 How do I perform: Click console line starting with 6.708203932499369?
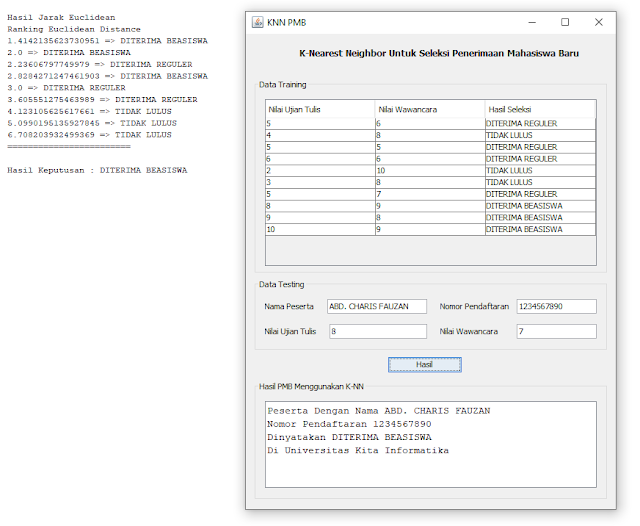pyautogui.click(x=89, y=135)
